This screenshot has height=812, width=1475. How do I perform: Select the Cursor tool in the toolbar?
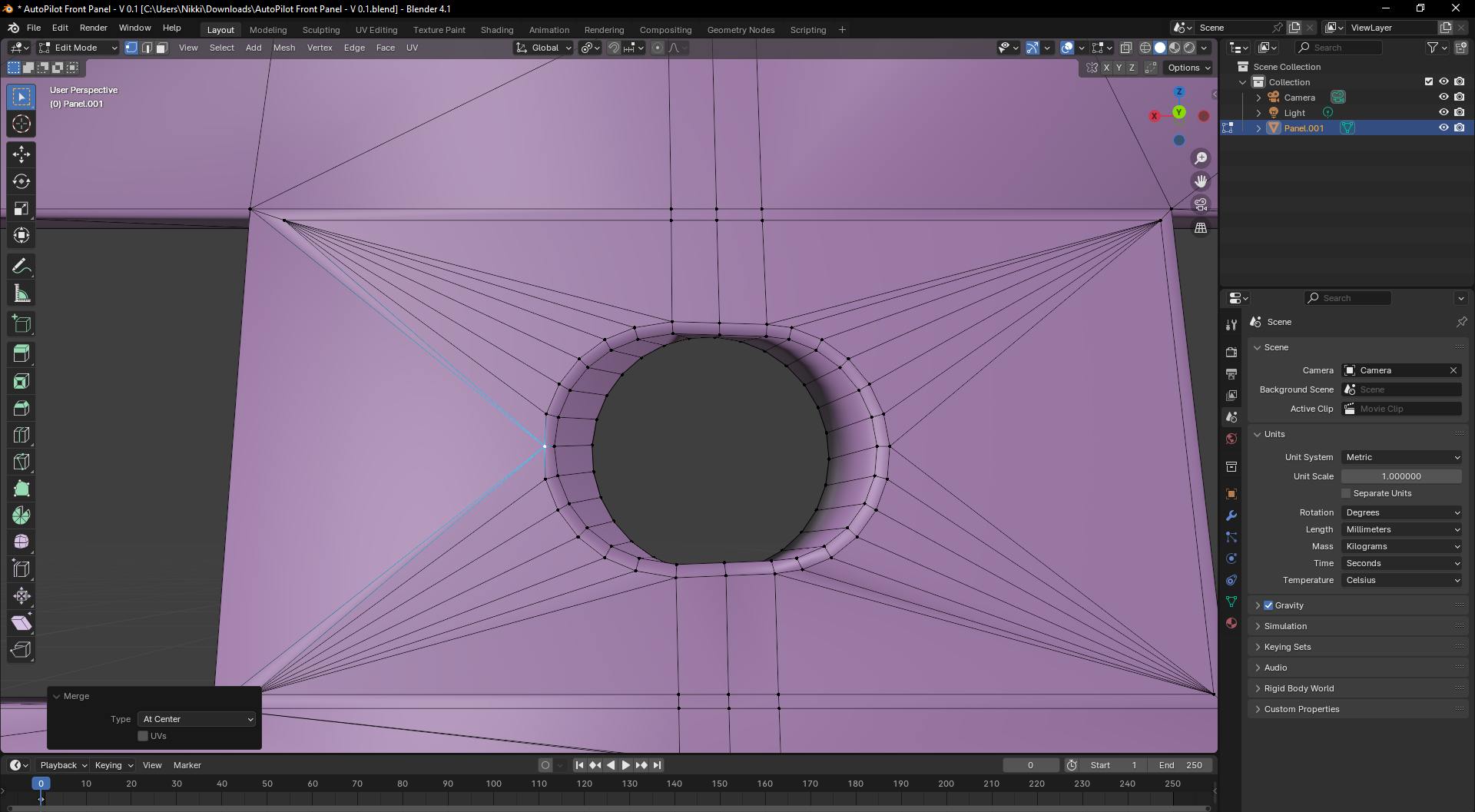pyautogui.click(x=22, y=124)
